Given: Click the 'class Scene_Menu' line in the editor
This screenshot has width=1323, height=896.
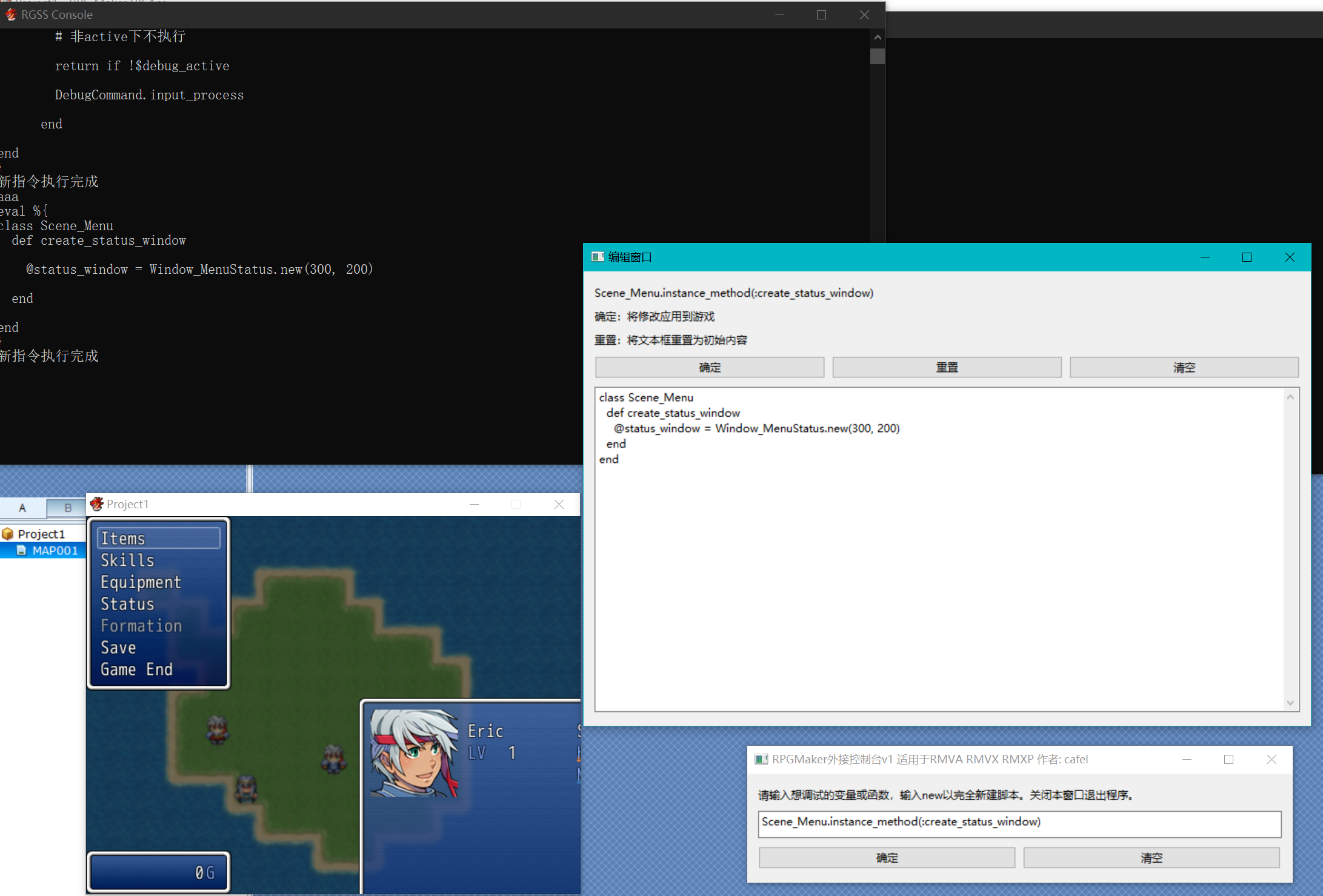Looking at the screenshot, I should click(646, 397).
